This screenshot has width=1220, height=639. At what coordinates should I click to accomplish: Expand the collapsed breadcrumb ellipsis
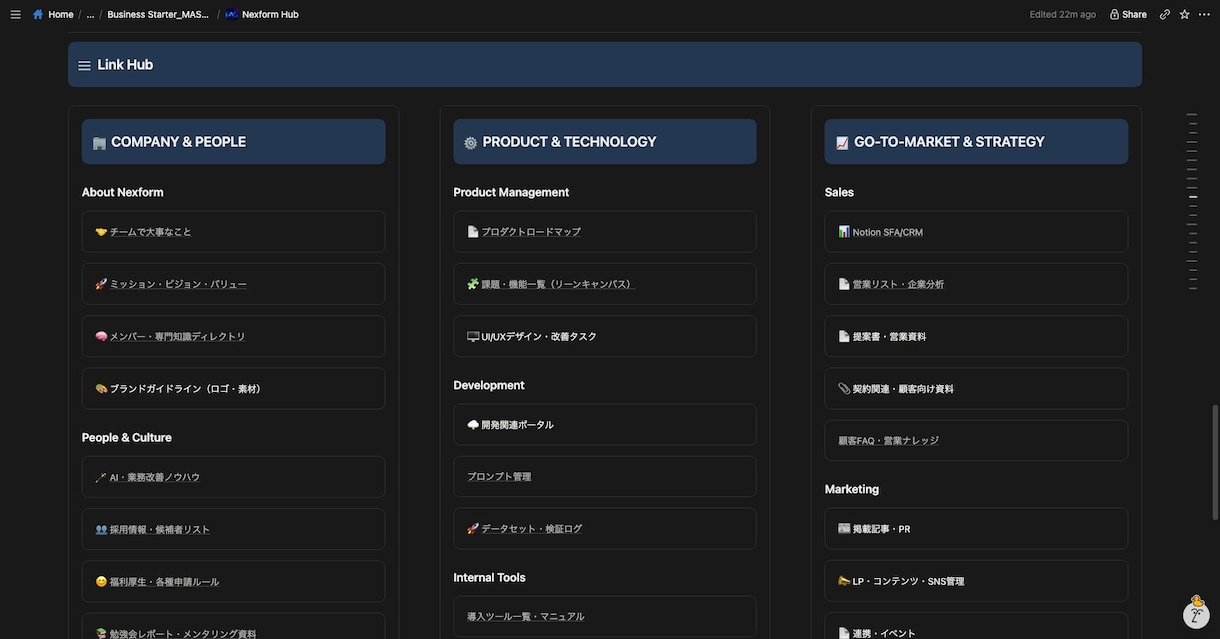pos(90,14)
